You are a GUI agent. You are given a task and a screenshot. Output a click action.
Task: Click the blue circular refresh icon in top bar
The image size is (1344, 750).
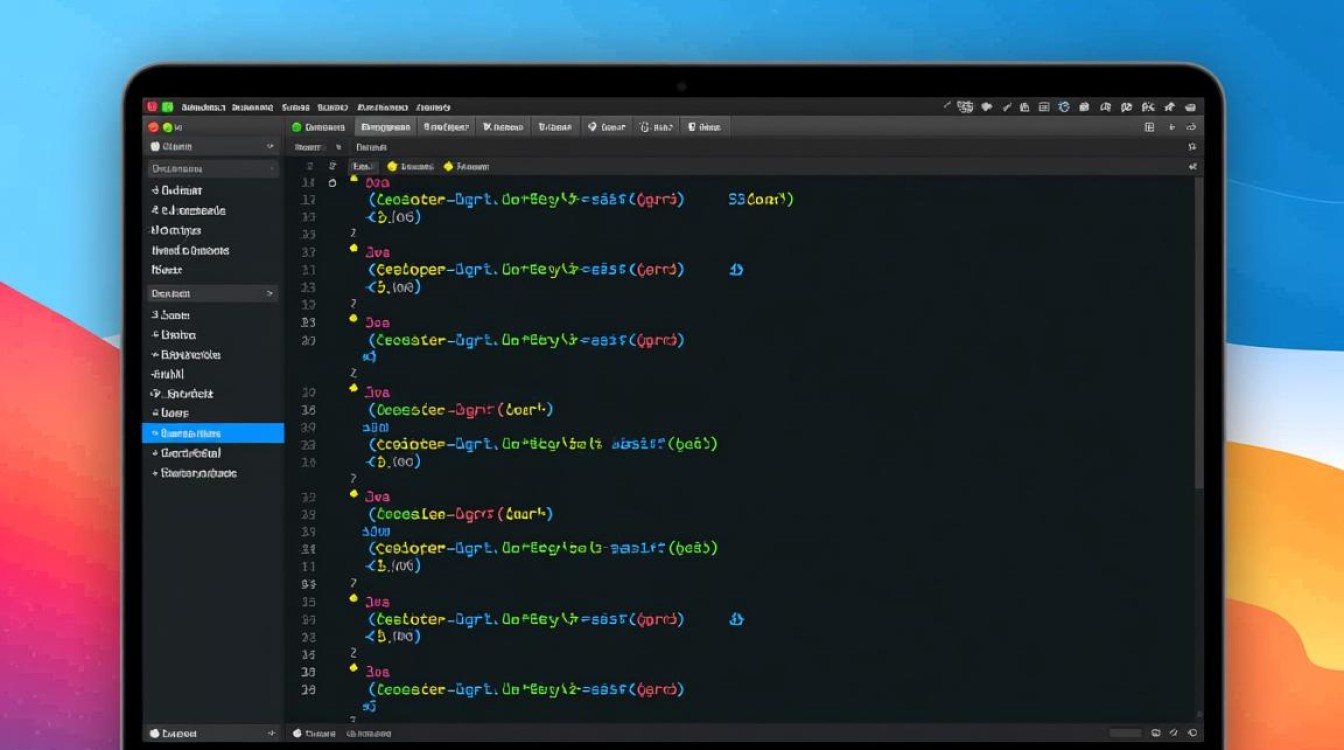[x=1064, y=107]
